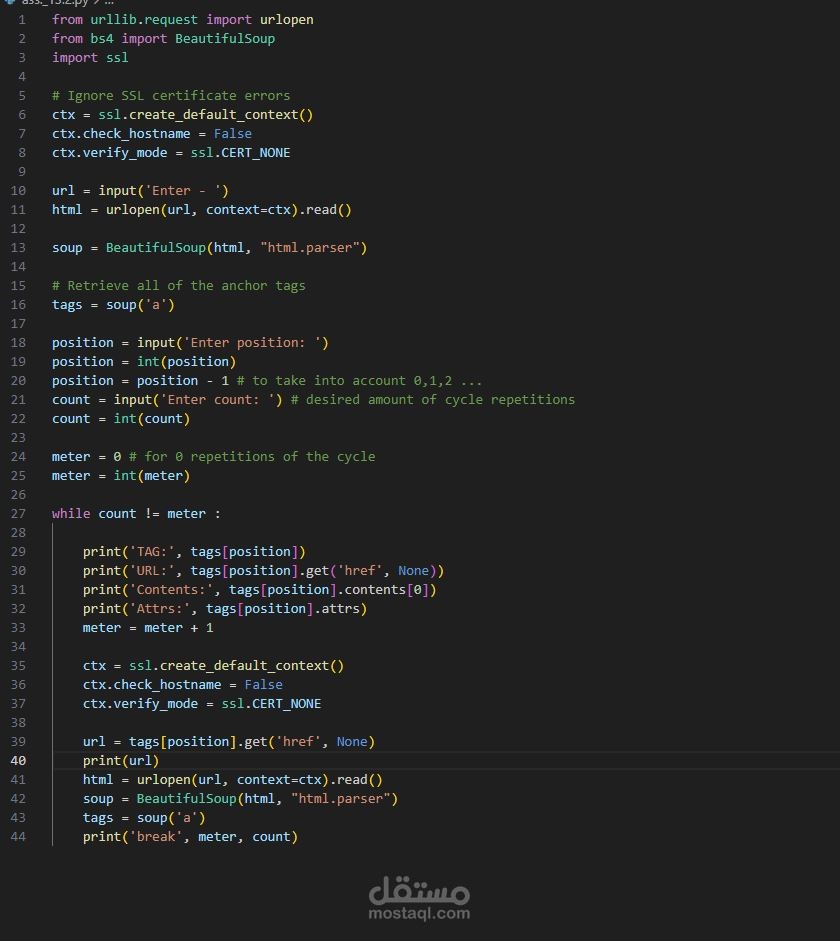Click the "print('Contents:', ..." statement
The image size is (840, 941).
tap(260, 590)
